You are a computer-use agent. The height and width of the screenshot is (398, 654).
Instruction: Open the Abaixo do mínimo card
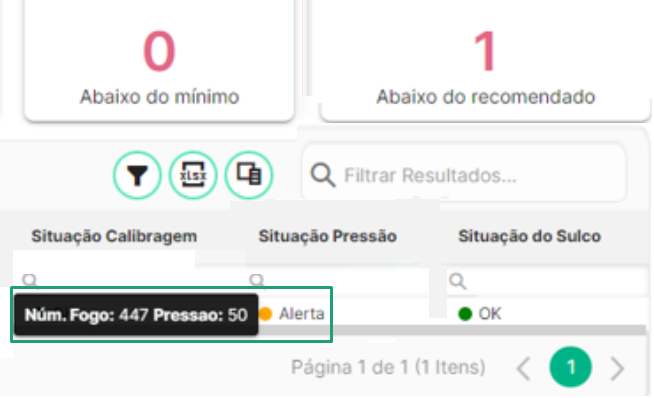(159, 60)
